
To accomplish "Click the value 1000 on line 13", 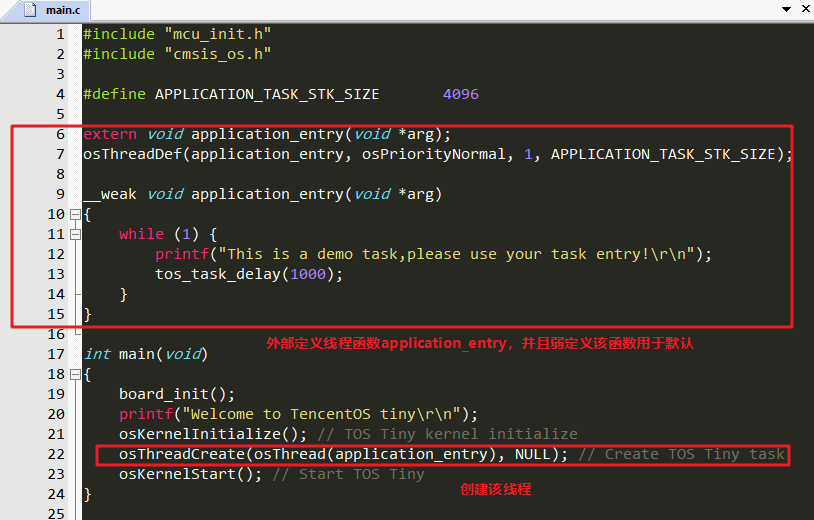I will 308,274.
